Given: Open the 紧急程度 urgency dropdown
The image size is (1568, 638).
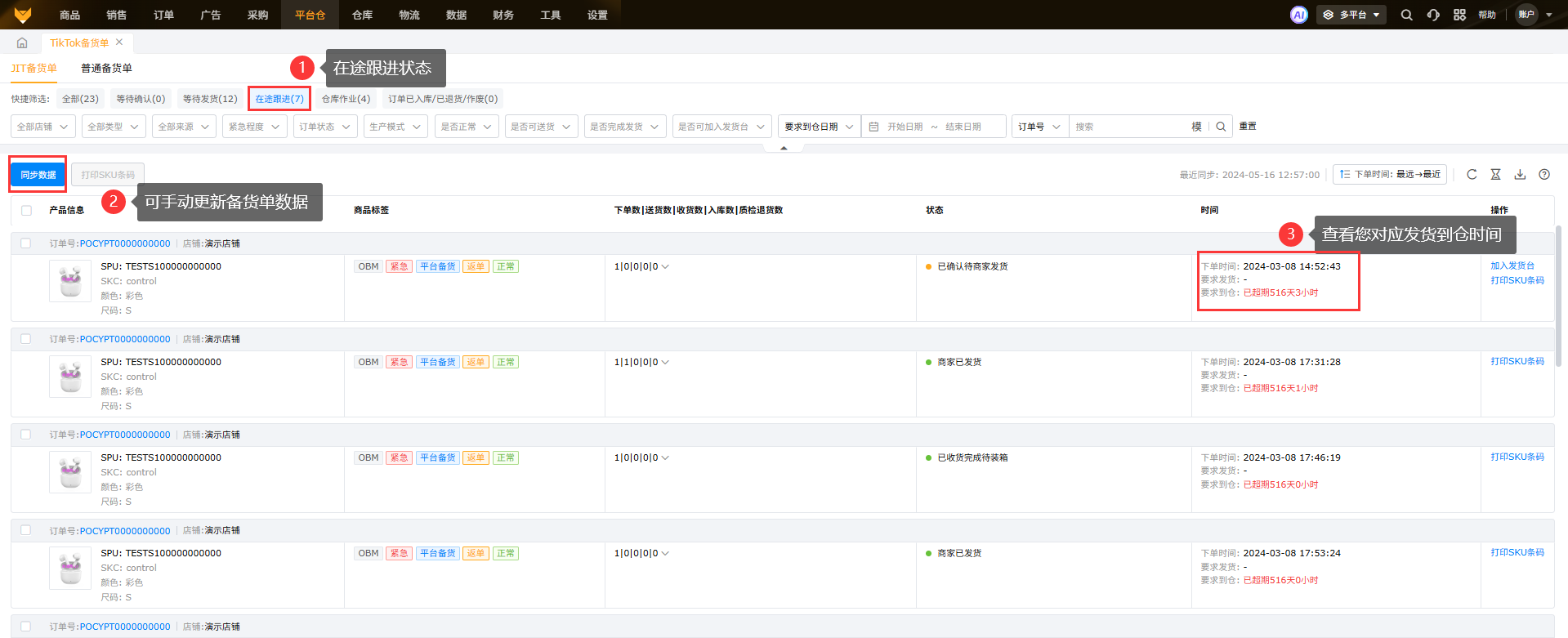Looking at the screenshot, I should pos(255,127).
